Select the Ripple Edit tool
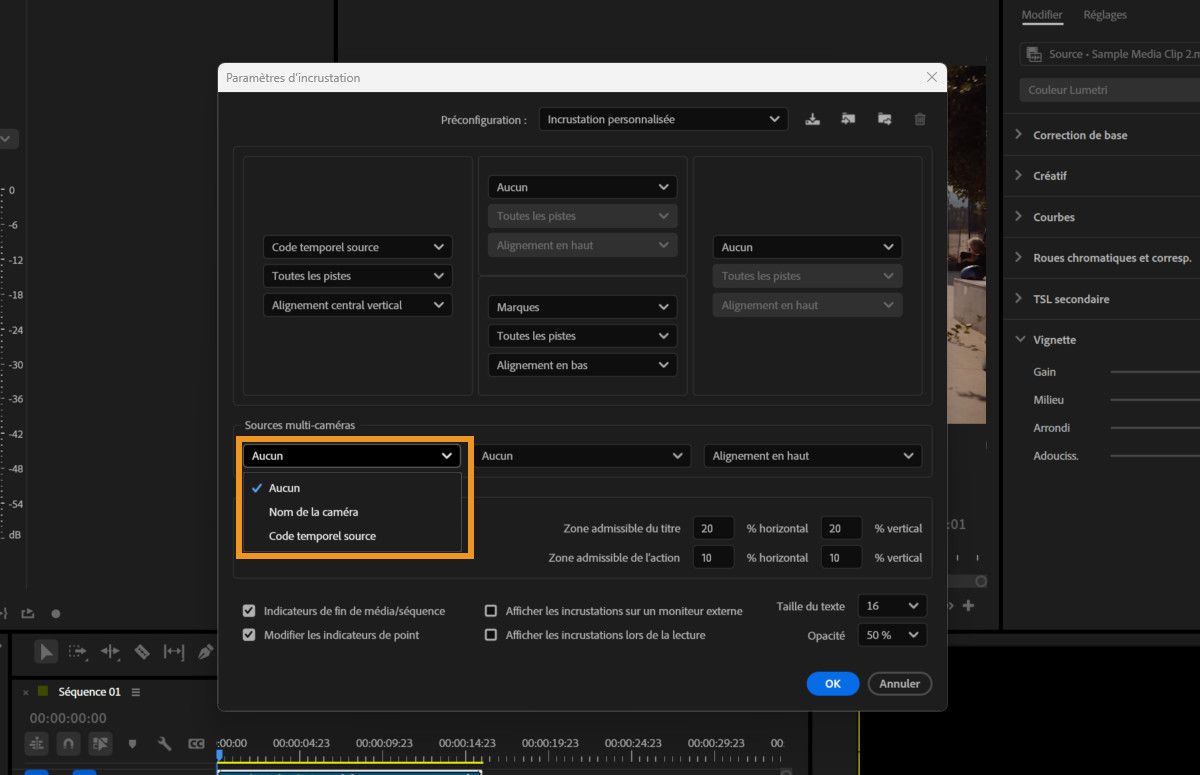 point(110,652)
